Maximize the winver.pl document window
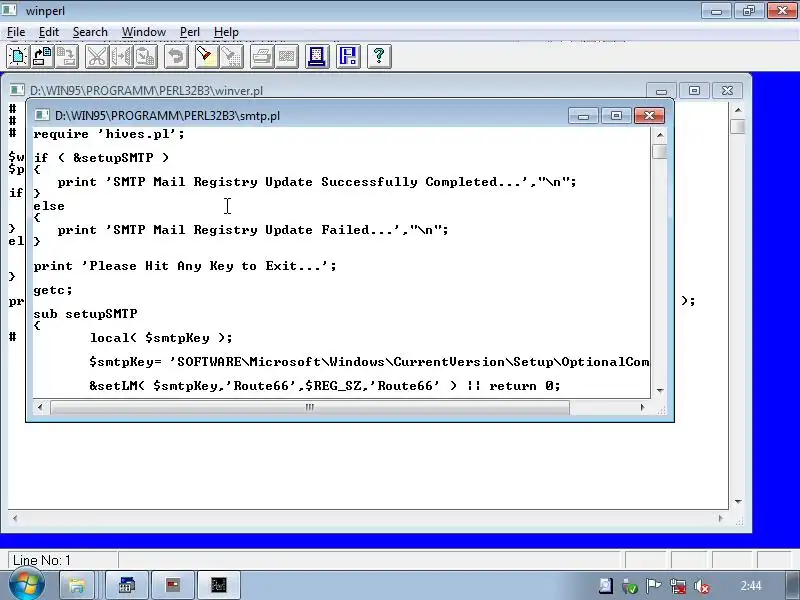Image resolution: width=800 pixels, height=600 pixels. pyautogui.click(x=694, y=90)
